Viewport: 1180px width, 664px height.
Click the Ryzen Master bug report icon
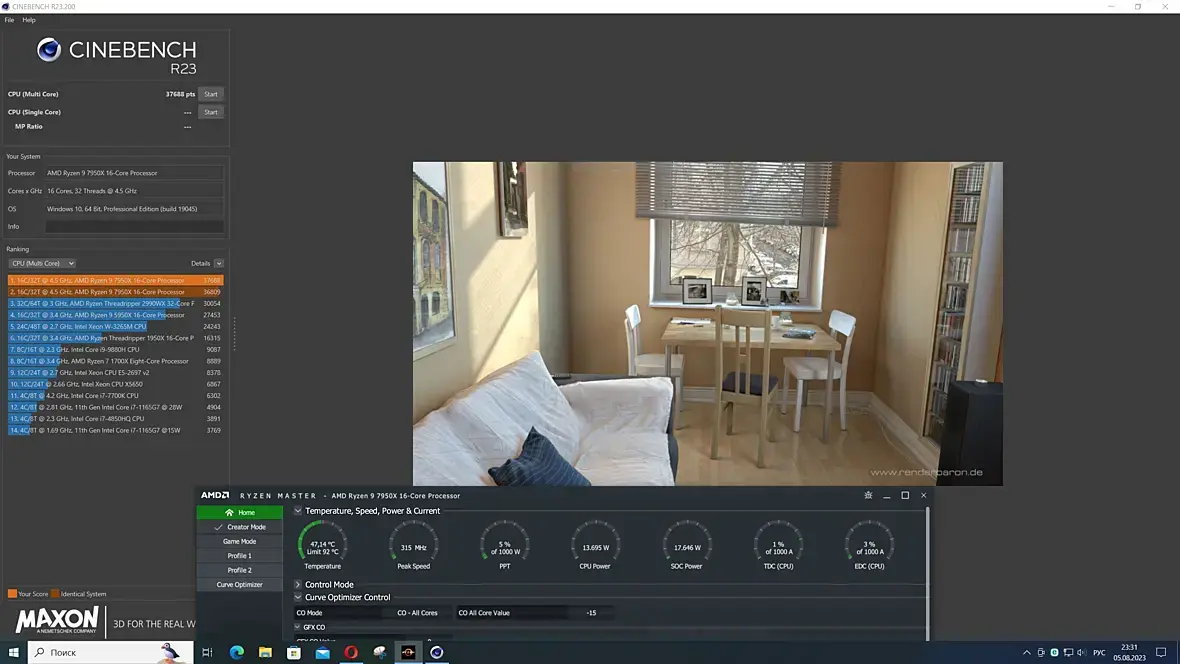tap(868, 495)
